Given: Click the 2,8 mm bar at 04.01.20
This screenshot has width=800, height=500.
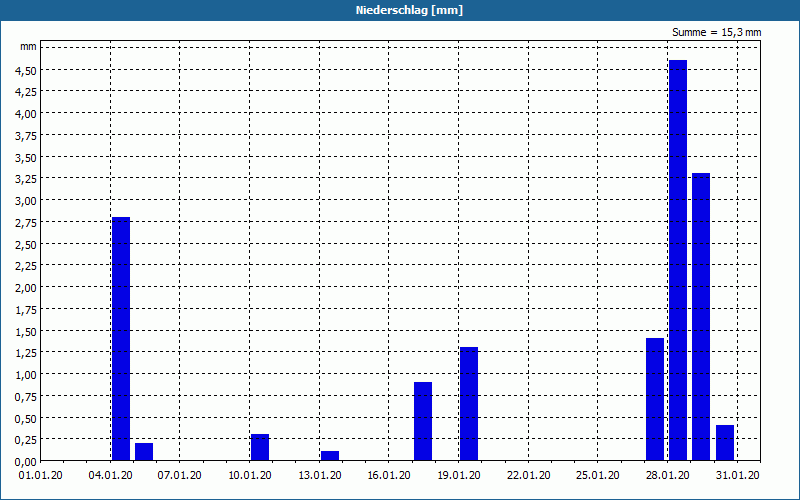Looking at the screenshot, I should (121, 339).
